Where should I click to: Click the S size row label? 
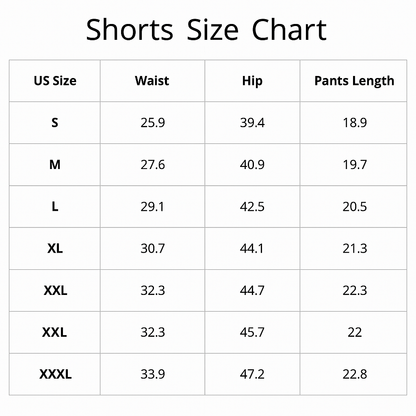(55, 123)
